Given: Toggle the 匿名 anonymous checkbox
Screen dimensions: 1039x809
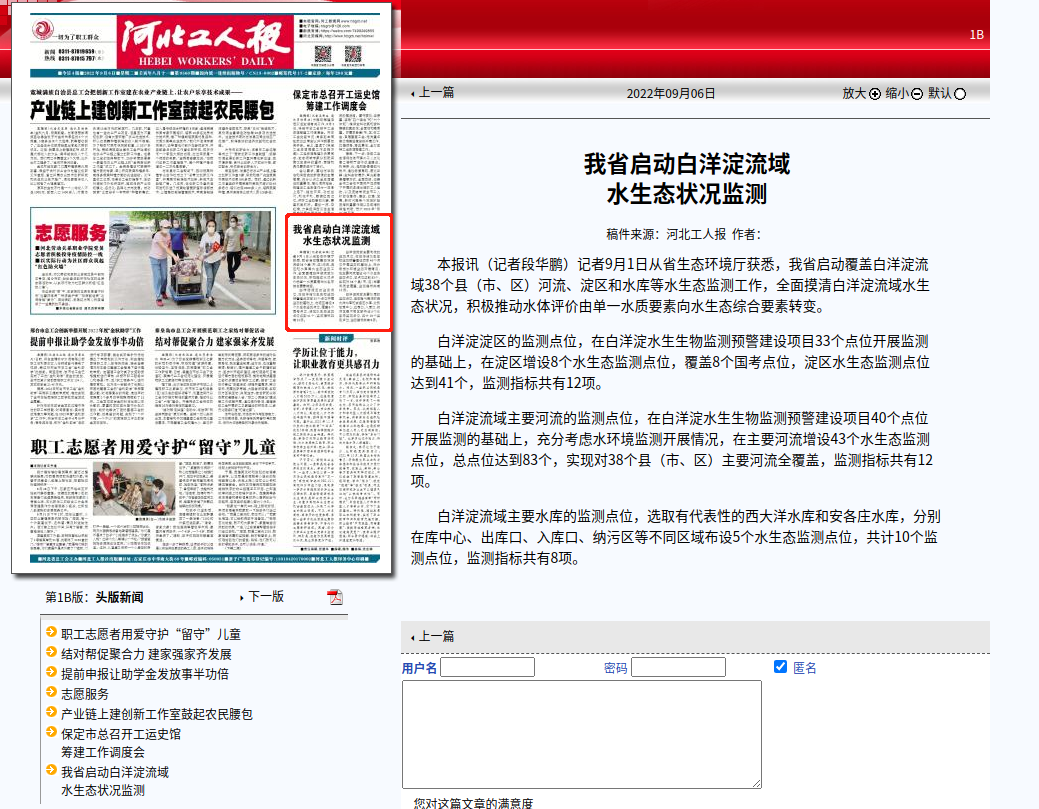Looking at the screenshot, I should point(781,667).
